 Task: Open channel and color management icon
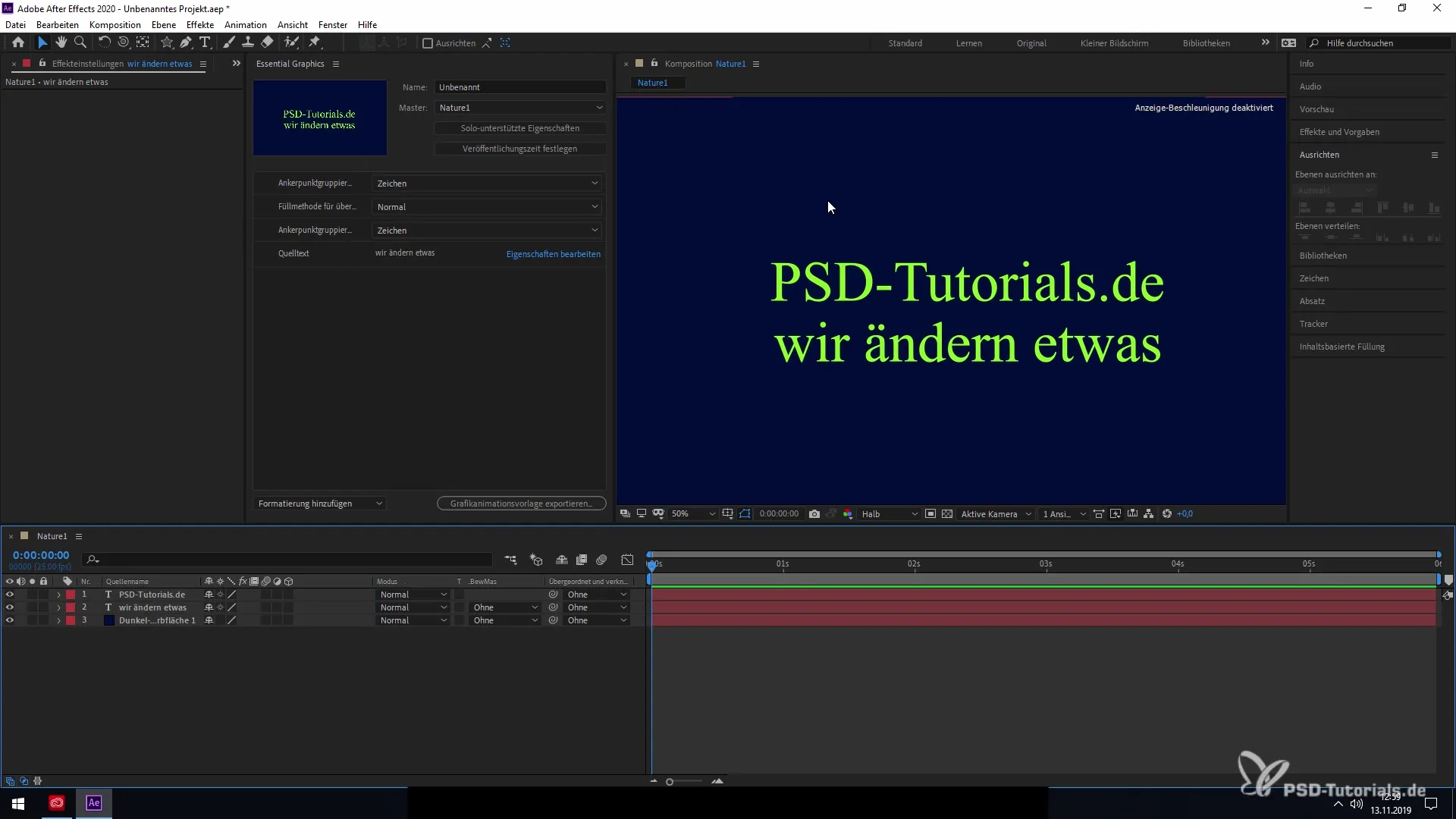pos(848,513)
